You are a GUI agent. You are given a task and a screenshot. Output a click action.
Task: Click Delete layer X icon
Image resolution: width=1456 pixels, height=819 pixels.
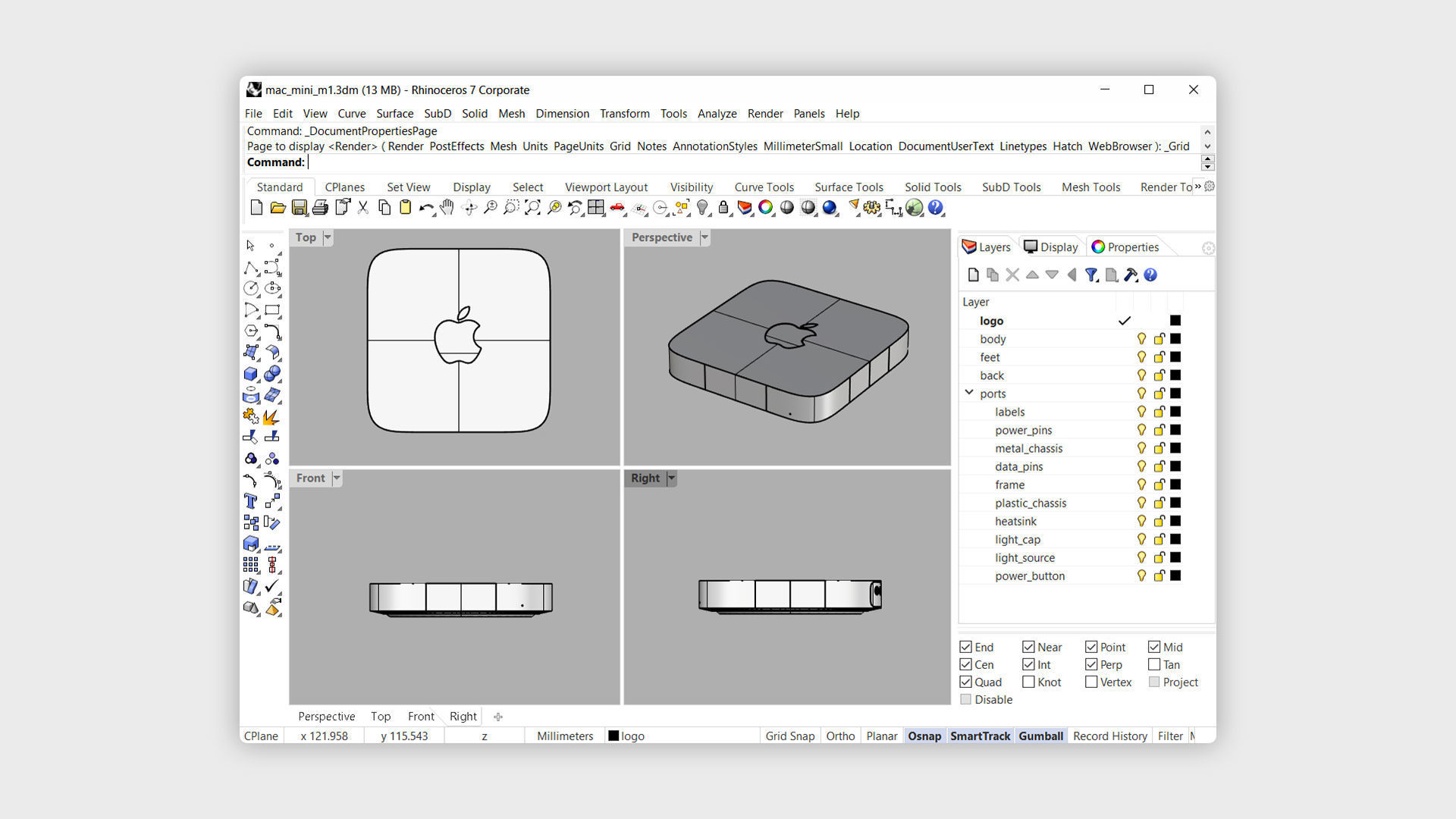(x=1012, y=275)
